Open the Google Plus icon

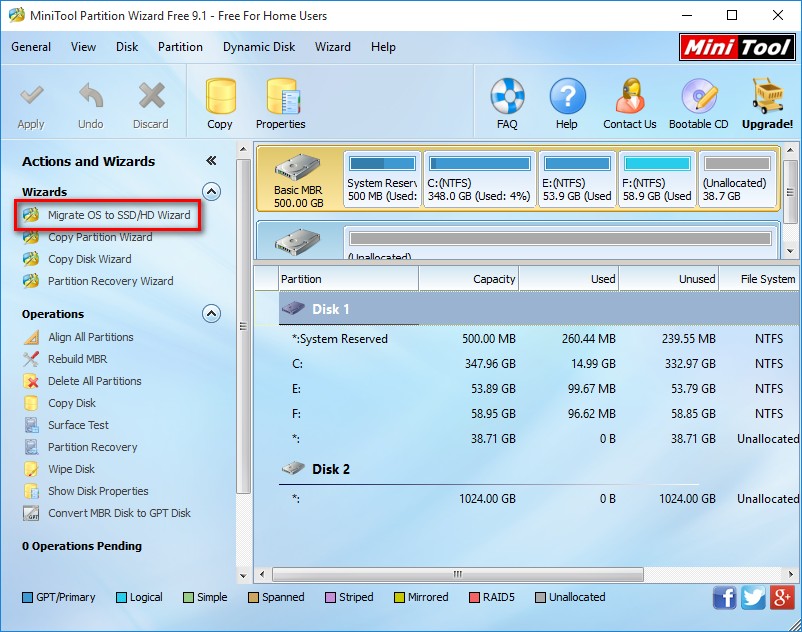tap(783, 597)
